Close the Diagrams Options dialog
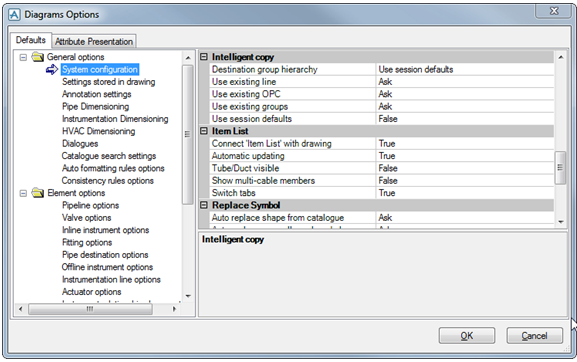Screen dimensions: 577x362 click(554, 11)
